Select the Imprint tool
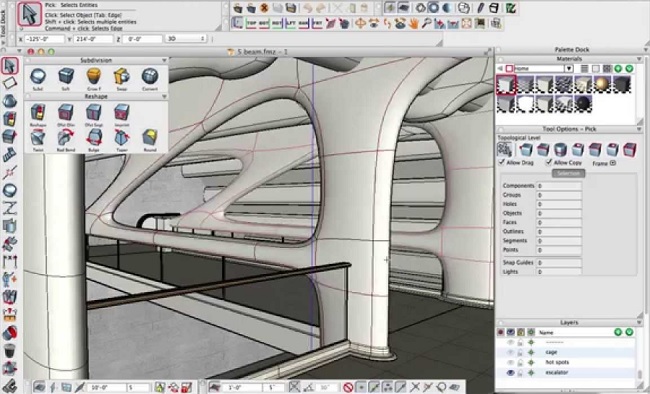Screen dimensions: 650x394 coord(121,112)
